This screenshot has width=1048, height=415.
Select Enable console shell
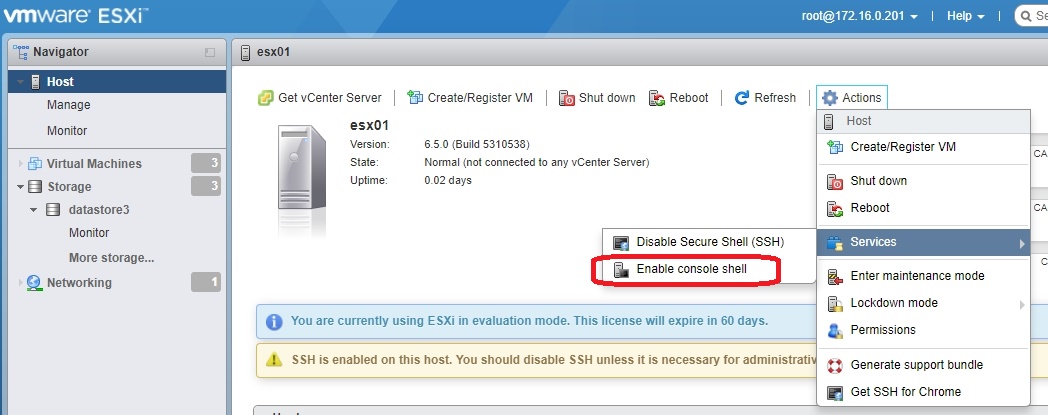(691, 269)
